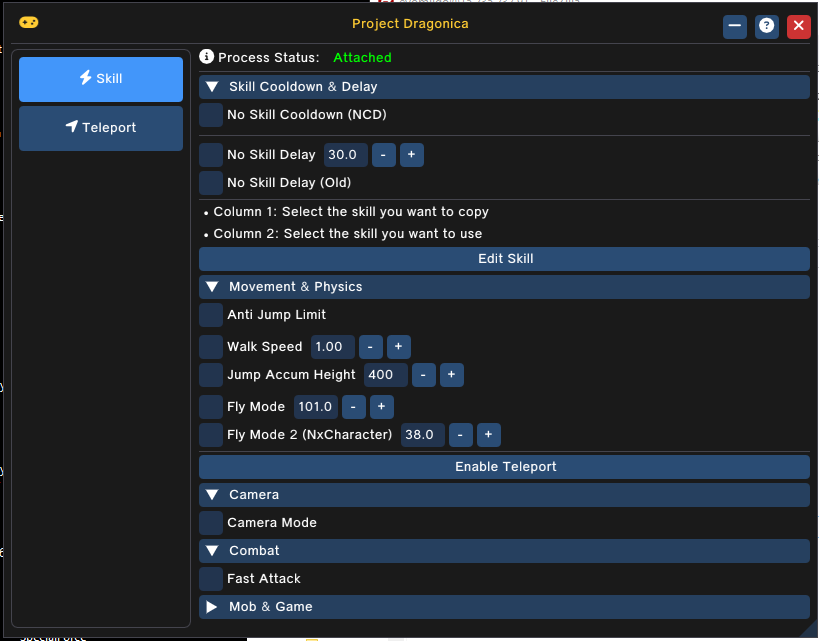Increase the Fly Mode 2 value
The width and height of the screenshot is (819, 641).
click(488, 435)
